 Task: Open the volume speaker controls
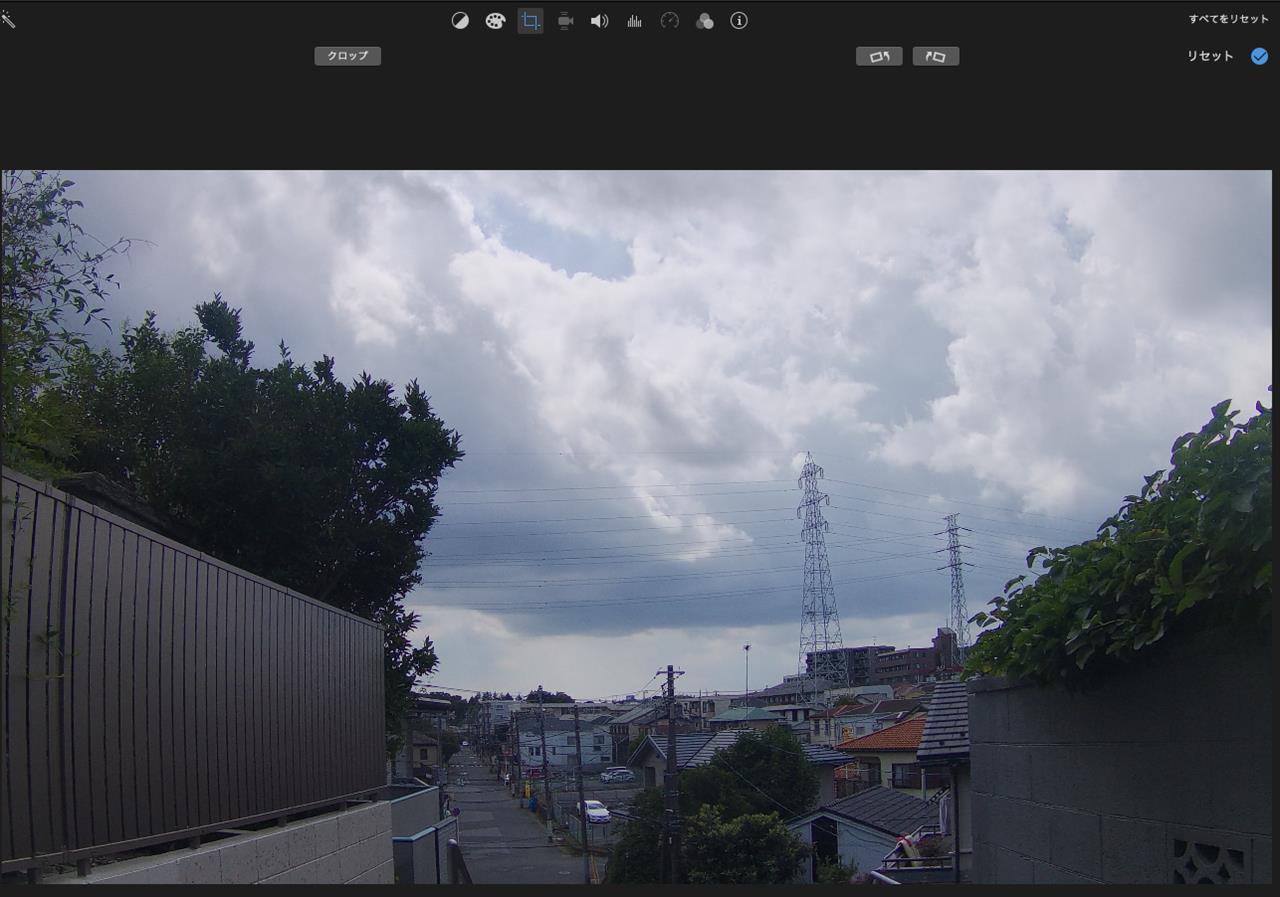coord(600,21)
